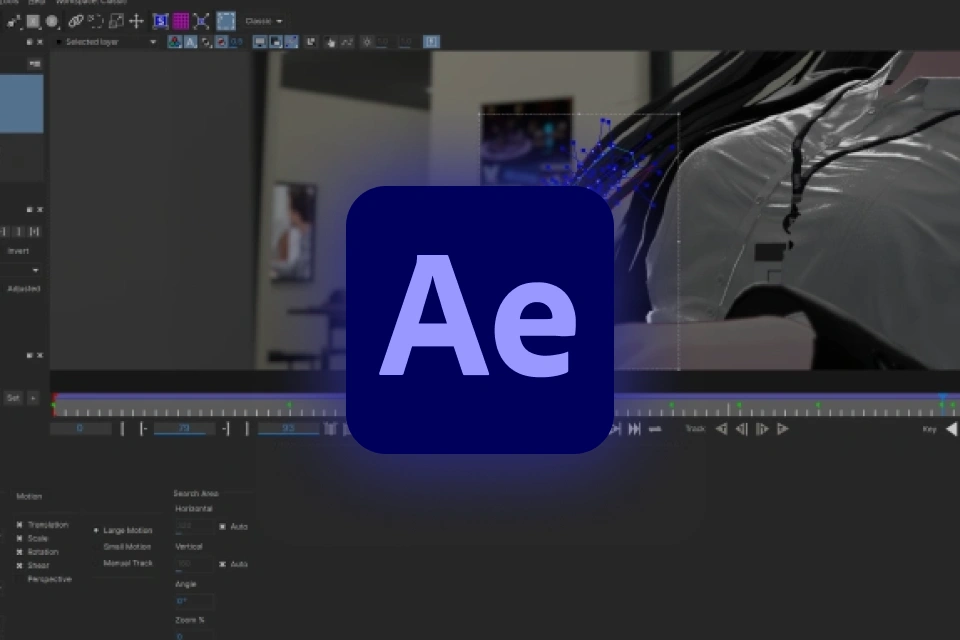Select the hand pan icon in view toolbar

point(331,42)
